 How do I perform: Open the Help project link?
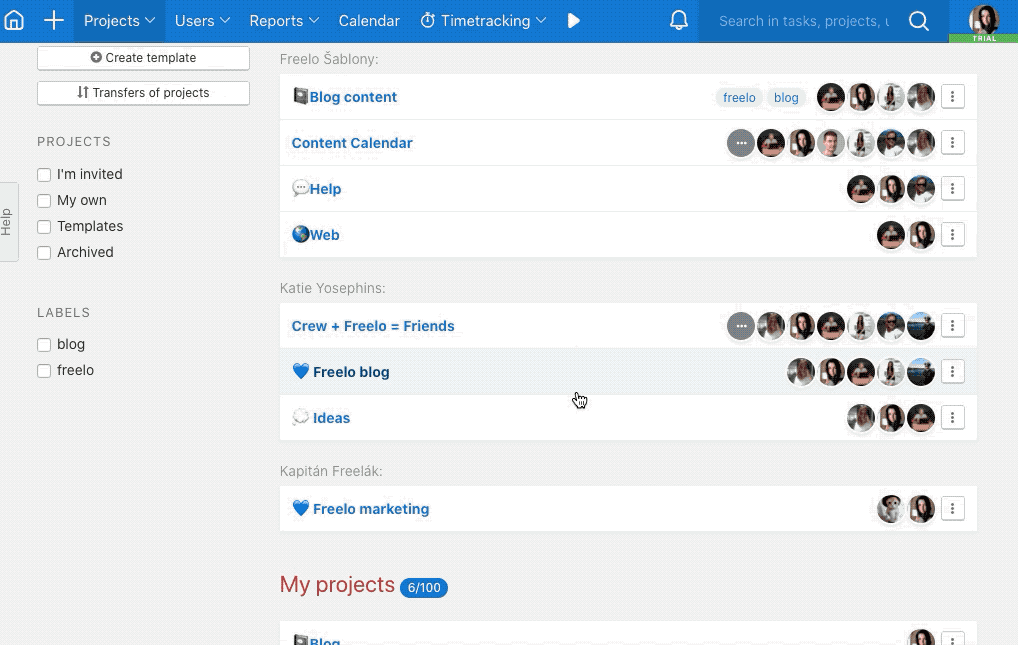pos(325,189)
